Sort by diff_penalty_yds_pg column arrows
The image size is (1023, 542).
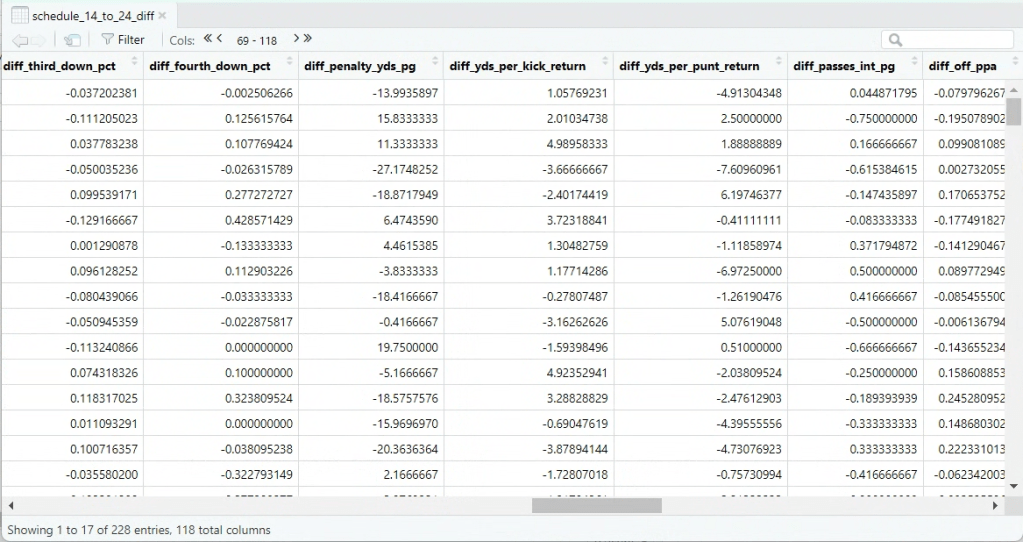435,63
